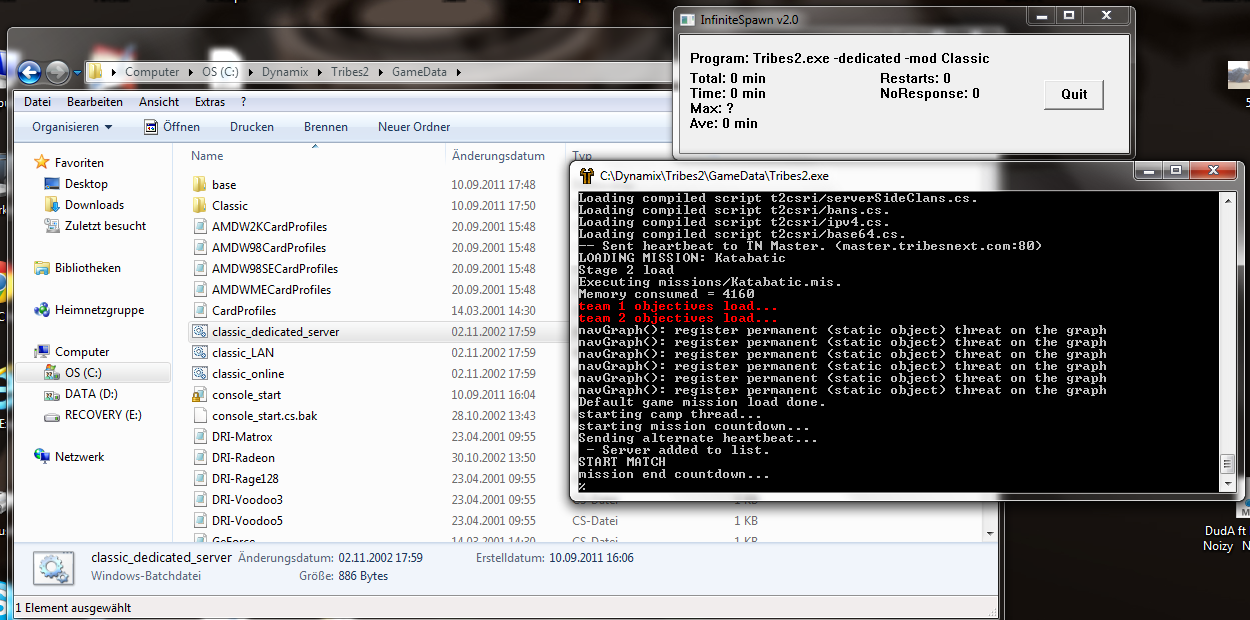Click Computer in the address bar breadcrumb

(152, 72)
